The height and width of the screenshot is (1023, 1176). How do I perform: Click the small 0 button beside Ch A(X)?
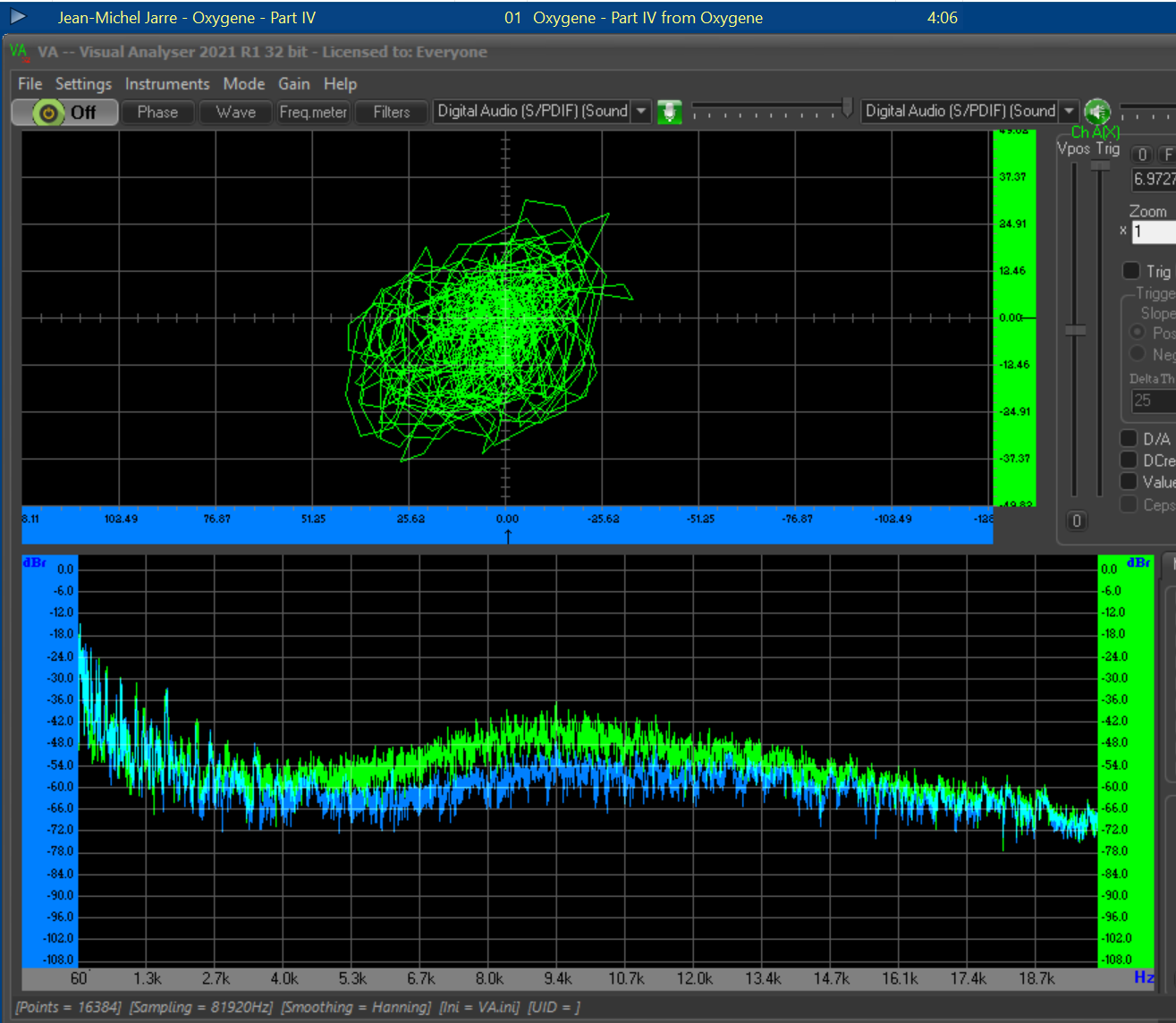[x=1142, y=155]
